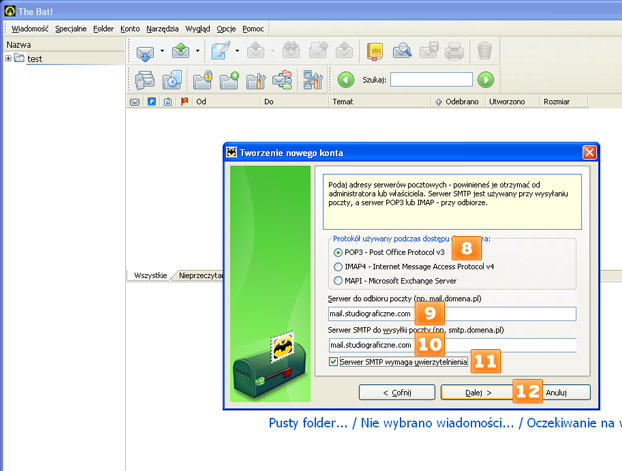Viewport: 622px width, 471px height.
Task: Open the Wygląd menu
Action: [198, 29]
